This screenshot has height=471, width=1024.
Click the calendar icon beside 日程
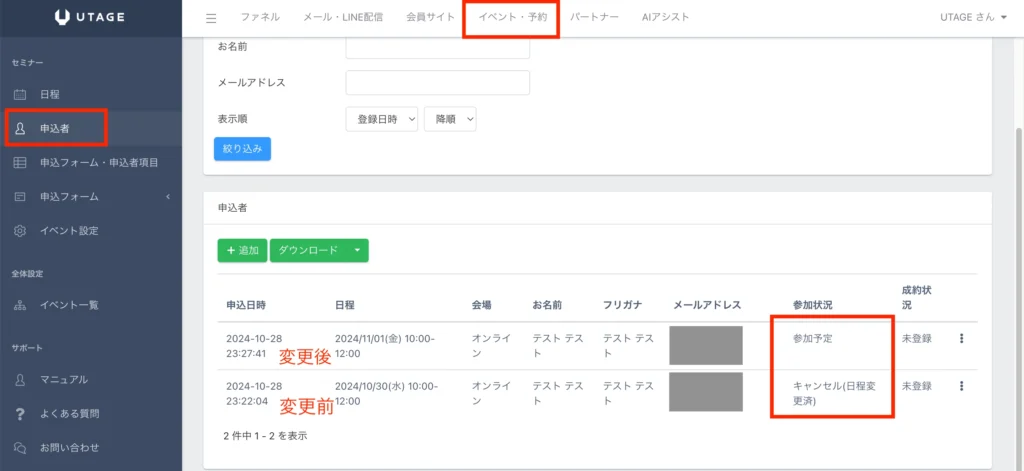[x=20, y=95]
